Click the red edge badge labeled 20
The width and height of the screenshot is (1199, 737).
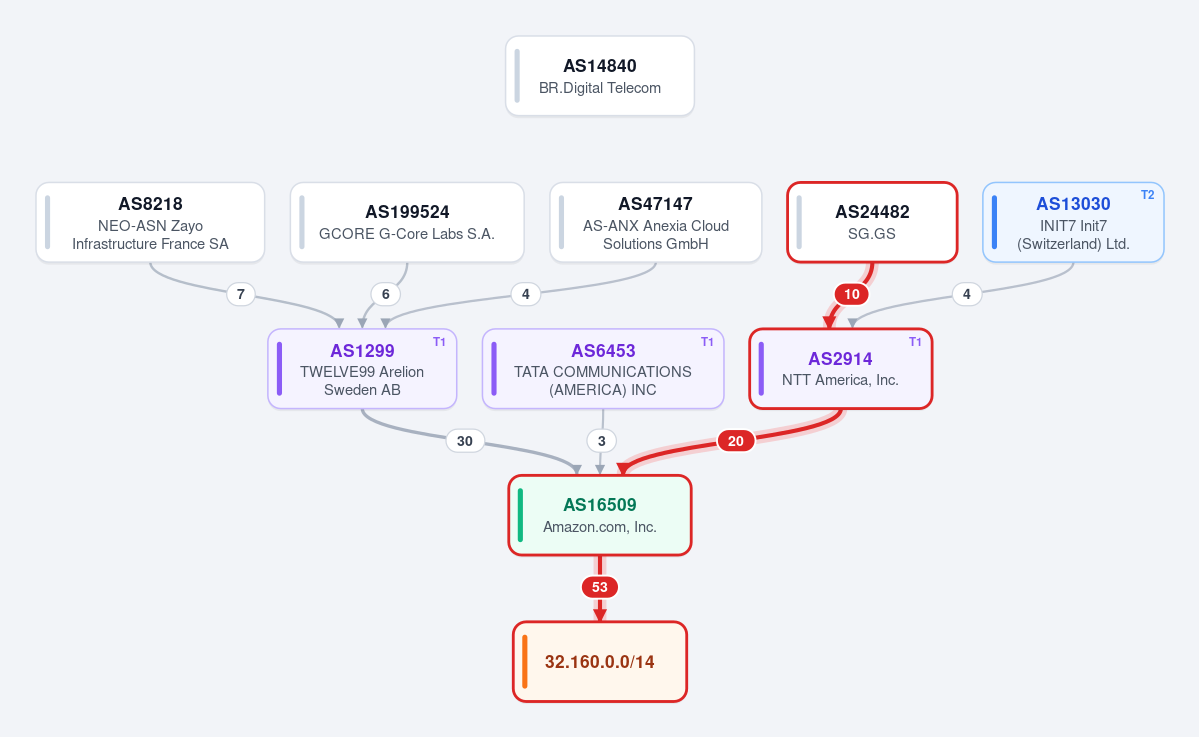click(736, 441)
